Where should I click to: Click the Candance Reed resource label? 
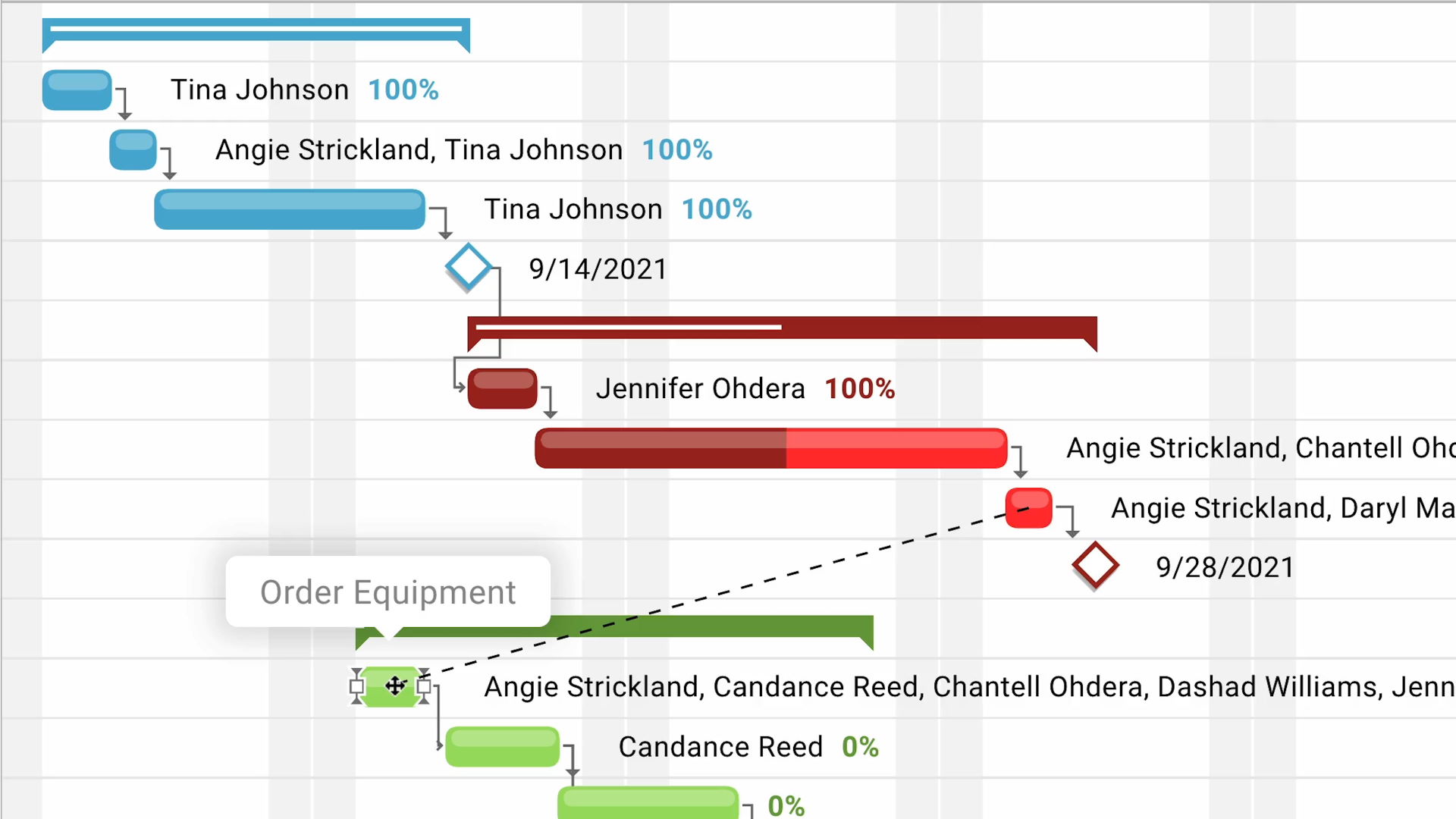pos(720,746)
